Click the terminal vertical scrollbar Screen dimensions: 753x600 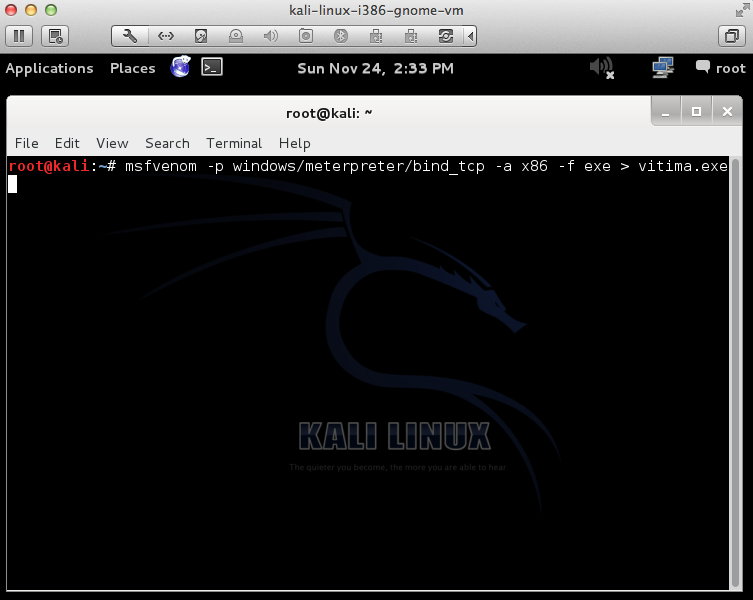[x=735, y=373]
